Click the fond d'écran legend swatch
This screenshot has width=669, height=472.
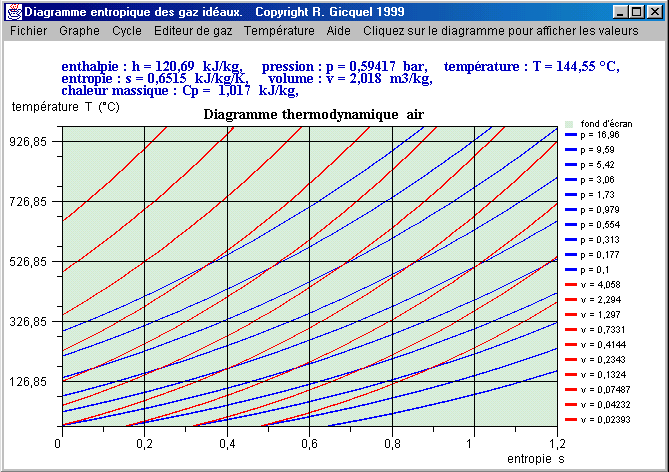(569, 124)
